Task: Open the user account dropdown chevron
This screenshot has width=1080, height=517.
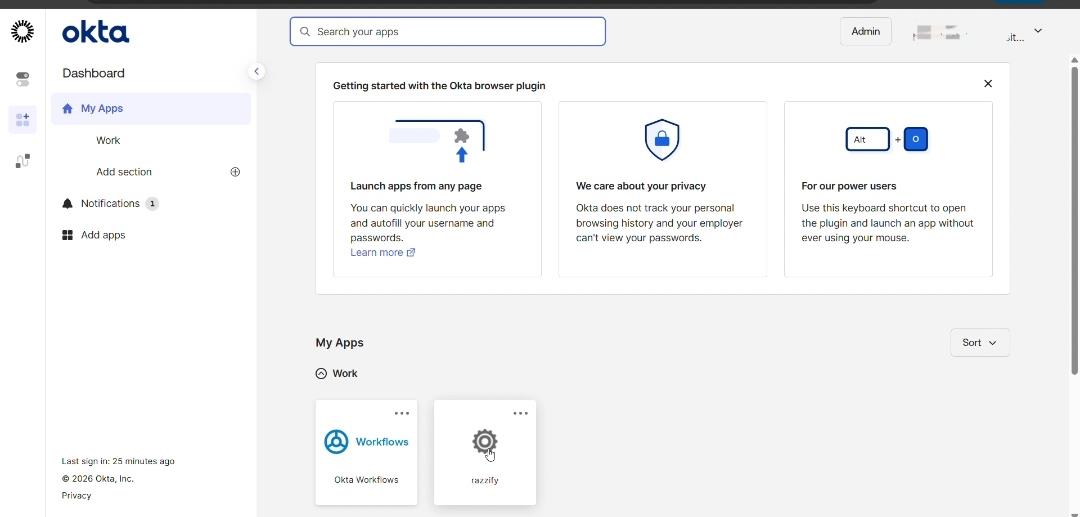Action: (1038, 31)
